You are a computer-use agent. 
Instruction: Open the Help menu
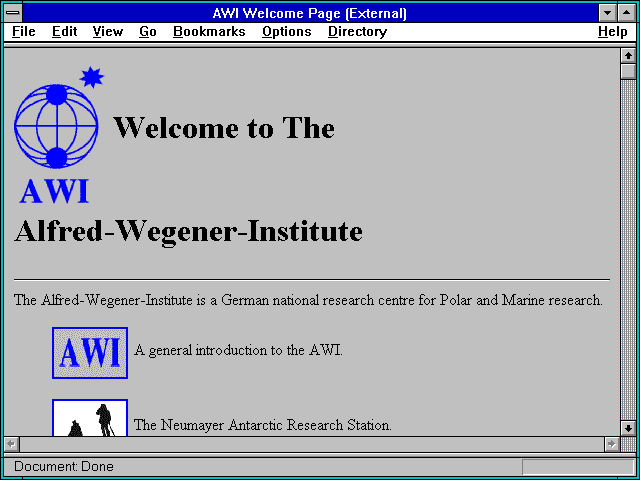[x=613, y=31]
